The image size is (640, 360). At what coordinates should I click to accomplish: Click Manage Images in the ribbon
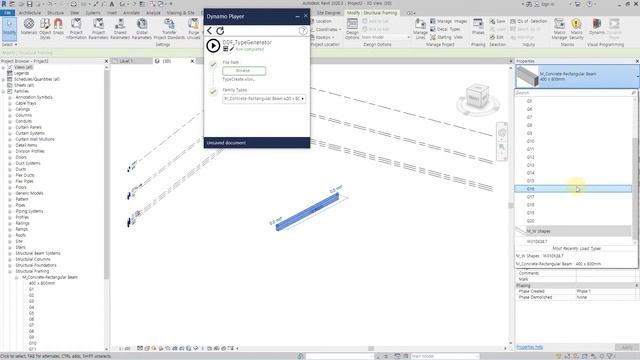click(449, 21)
